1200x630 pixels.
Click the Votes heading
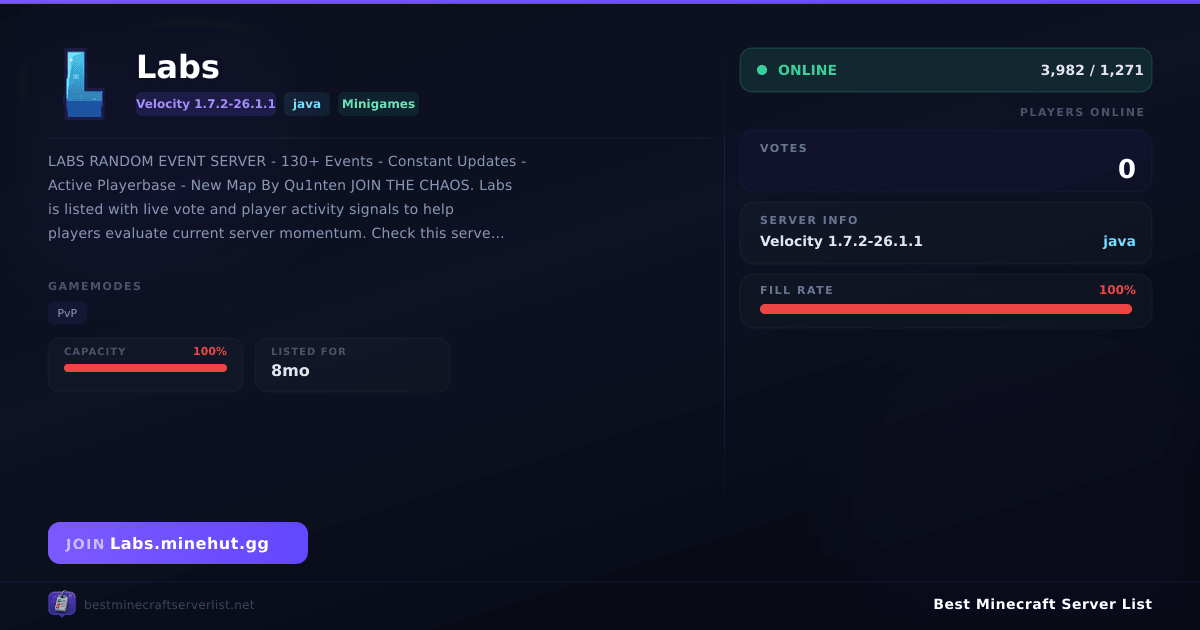(x=783, y=148)
